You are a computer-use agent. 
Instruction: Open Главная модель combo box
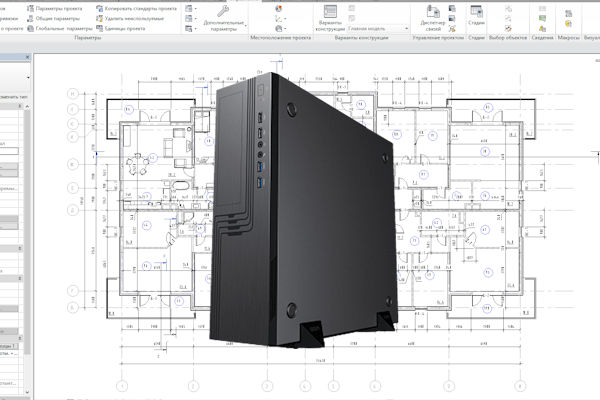[x=378, y=28]
